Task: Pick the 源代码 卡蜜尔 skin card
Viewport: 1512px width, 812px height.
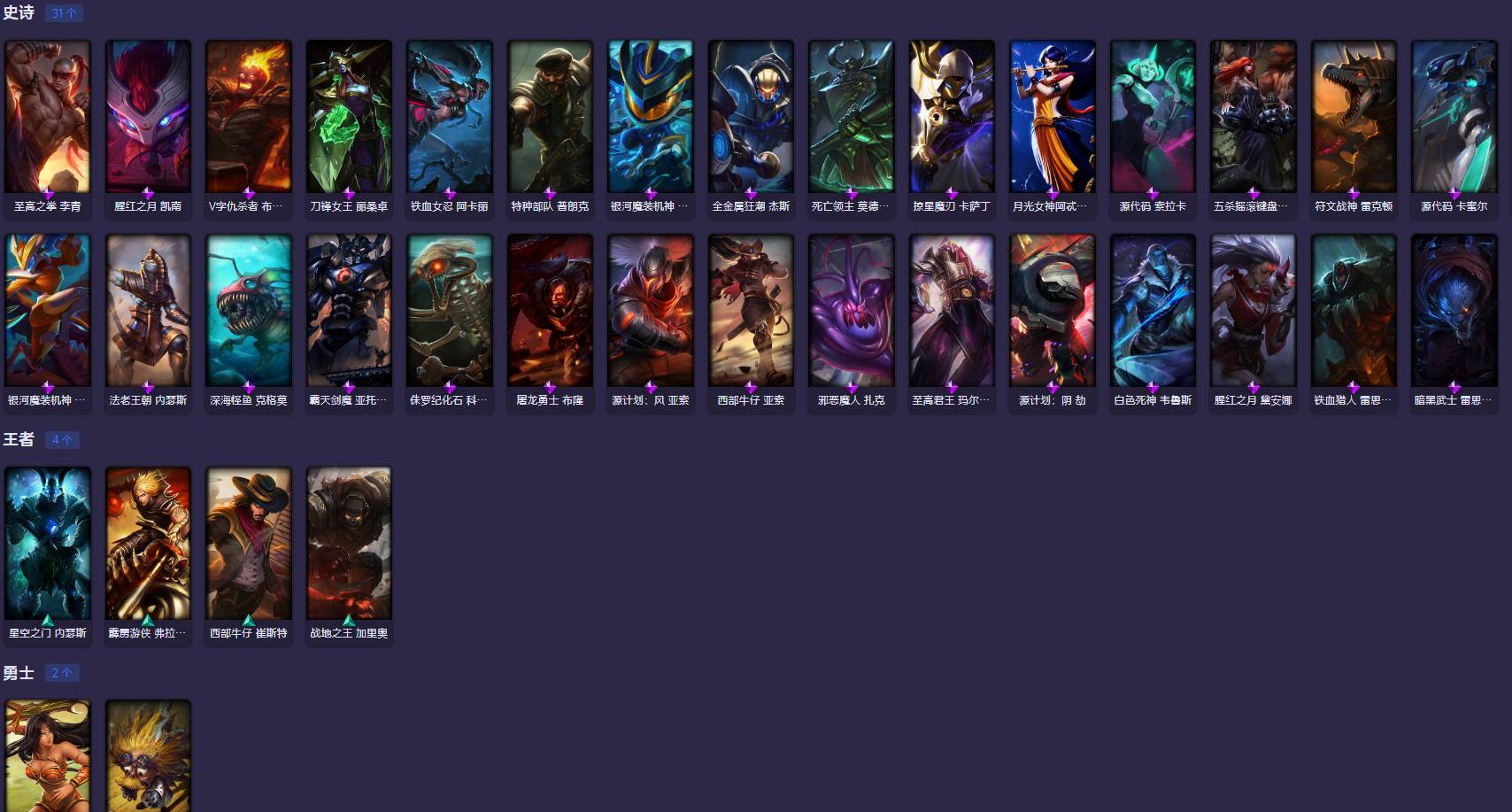Action: pyautogui.click(x=1454, y=129)
